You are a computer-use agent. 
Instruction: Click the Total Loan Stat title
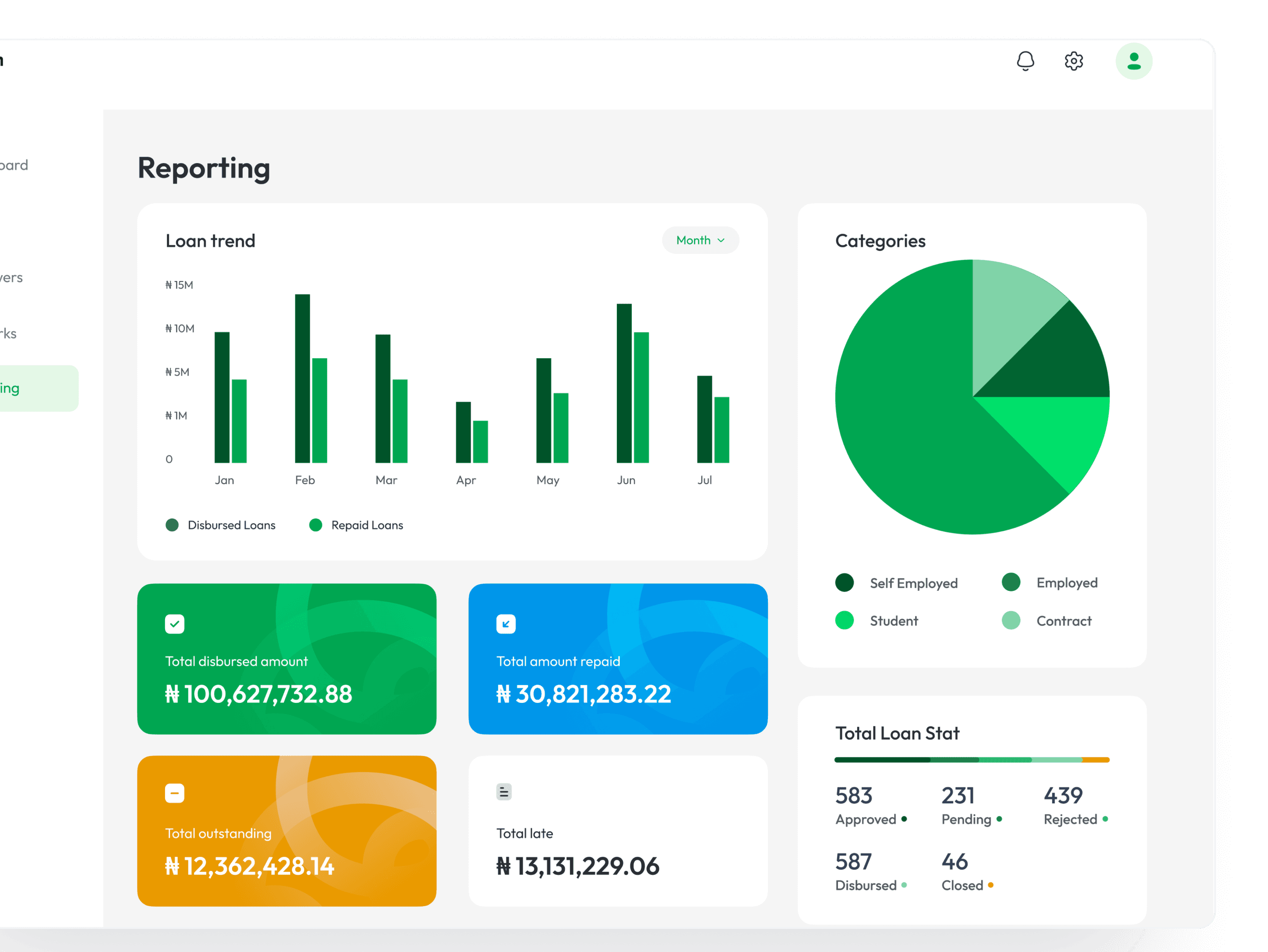(x=897, y=732)
